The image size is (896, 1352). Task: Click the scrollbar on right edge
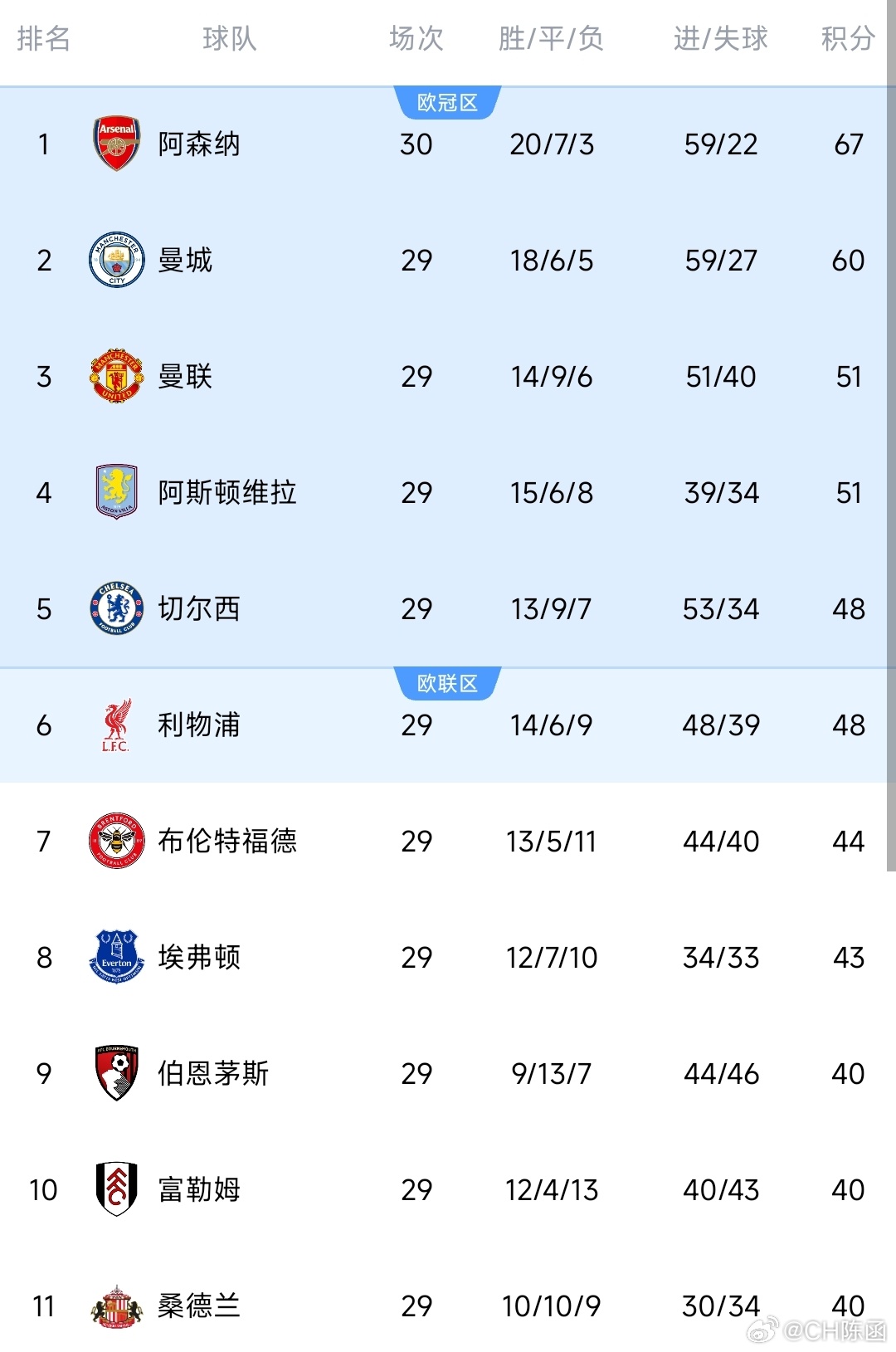[x=891, y=436]
